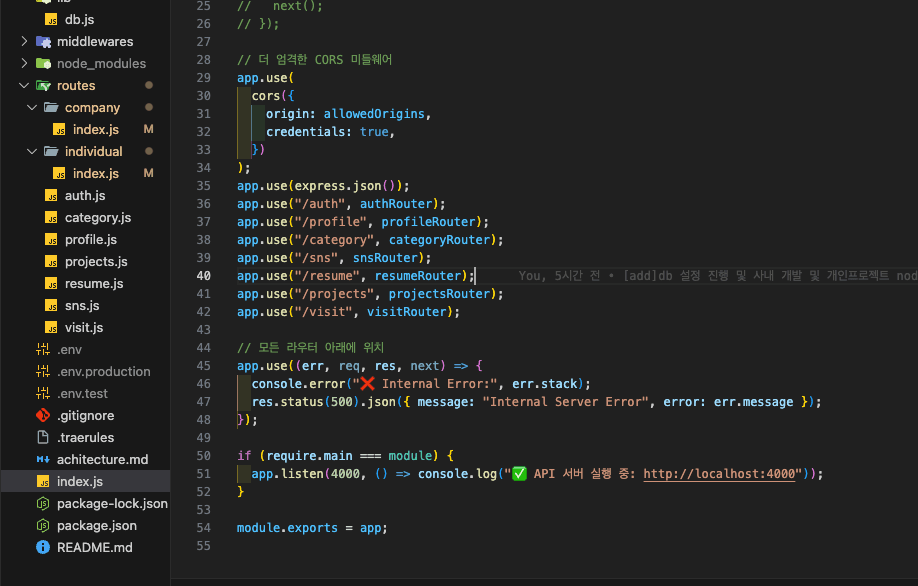Collapse the company folder chevron

32,108
